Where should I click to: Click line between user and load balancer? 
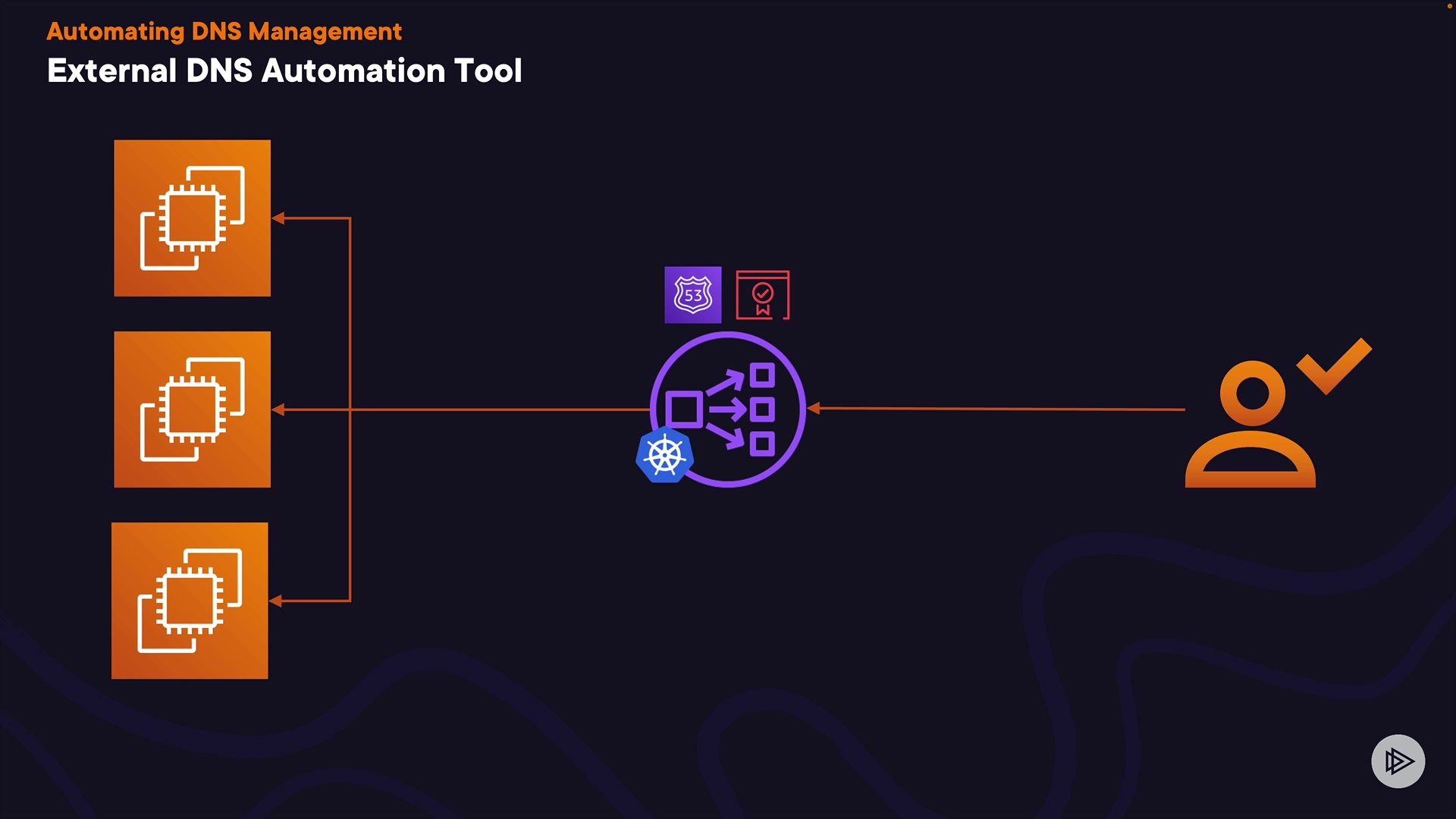[1001, 409]
